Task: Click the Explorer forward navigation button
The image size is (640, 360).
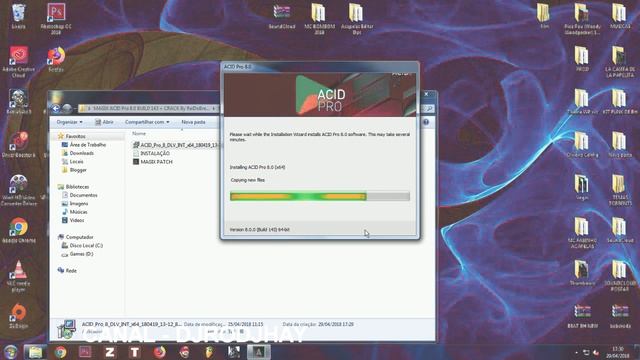Action: [67, 109]
